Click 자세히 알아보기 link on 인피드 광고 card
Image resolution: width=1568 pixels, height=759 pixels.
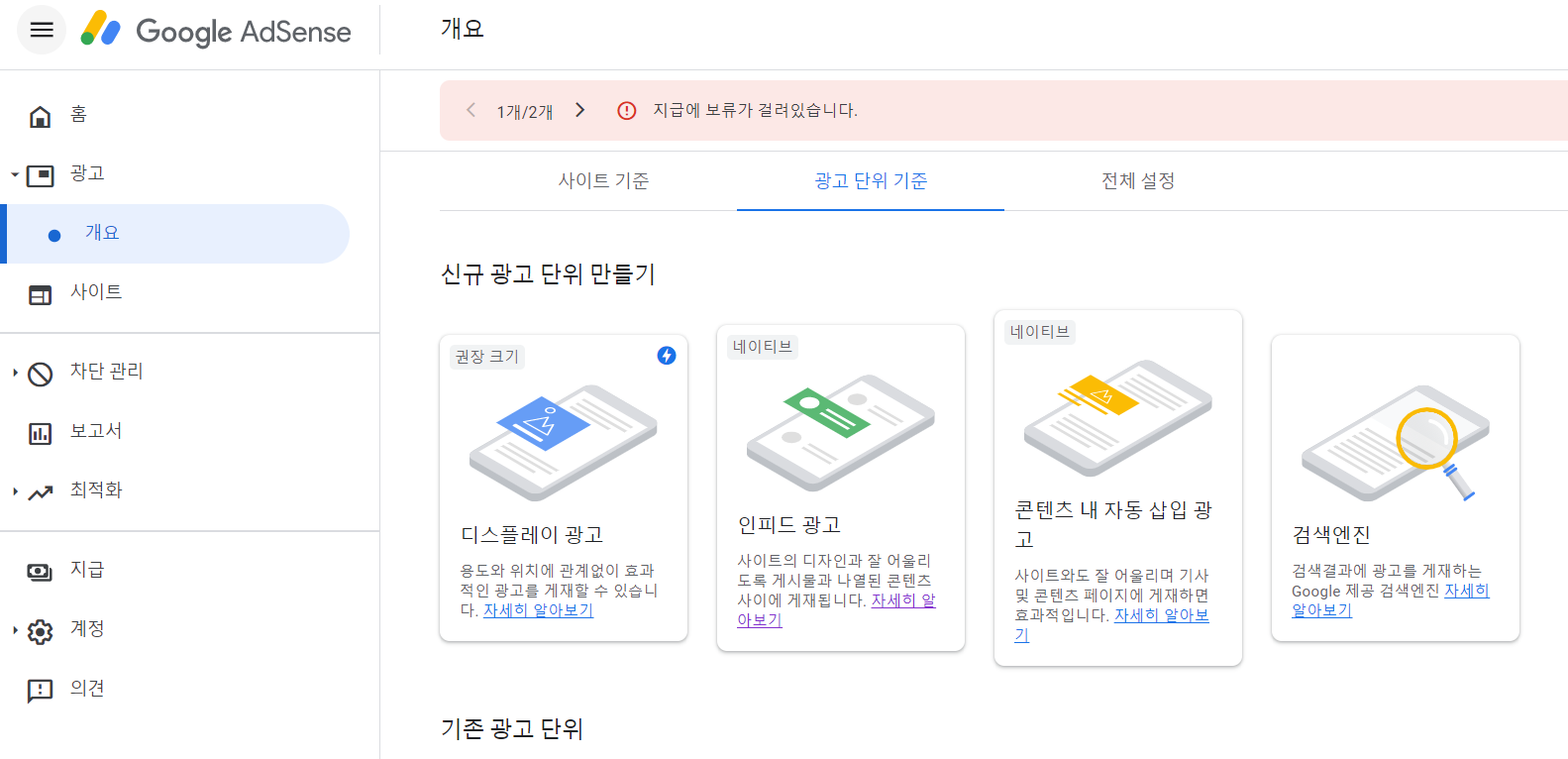click(x=902, y=600)
